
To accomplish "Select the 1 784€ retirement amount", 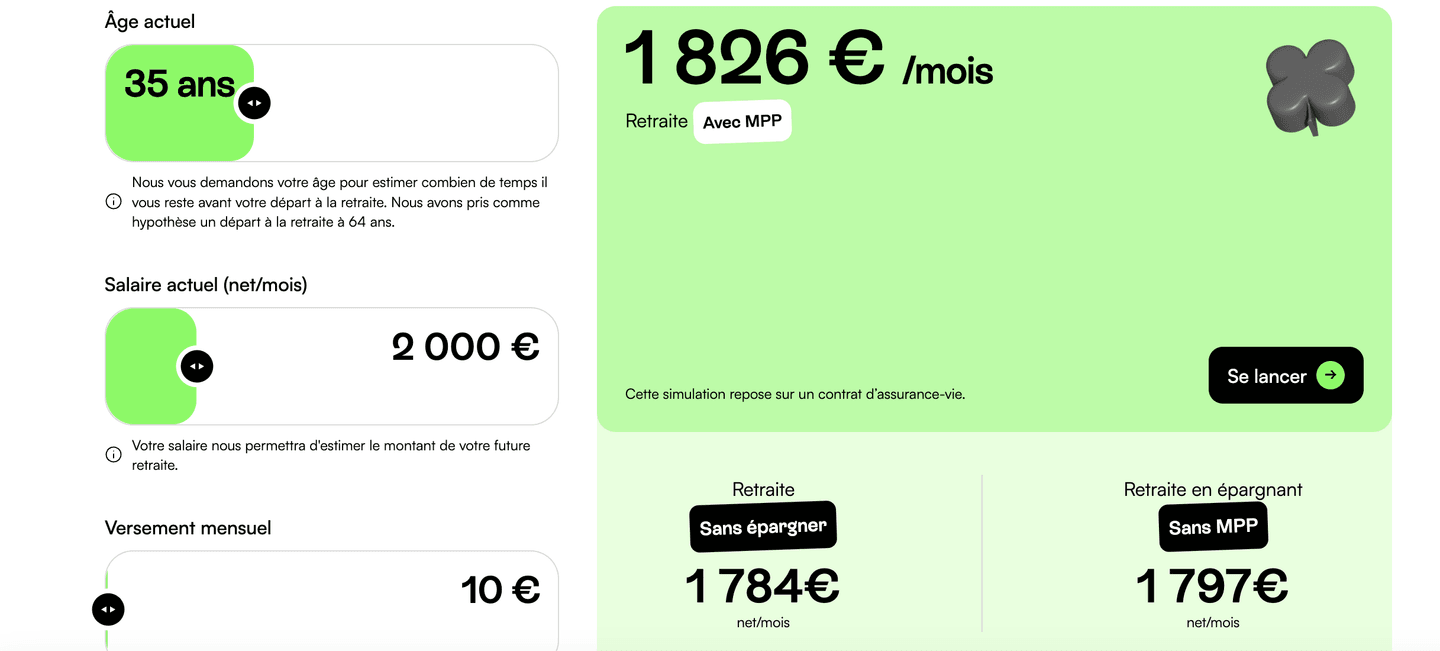I will 762,586.
